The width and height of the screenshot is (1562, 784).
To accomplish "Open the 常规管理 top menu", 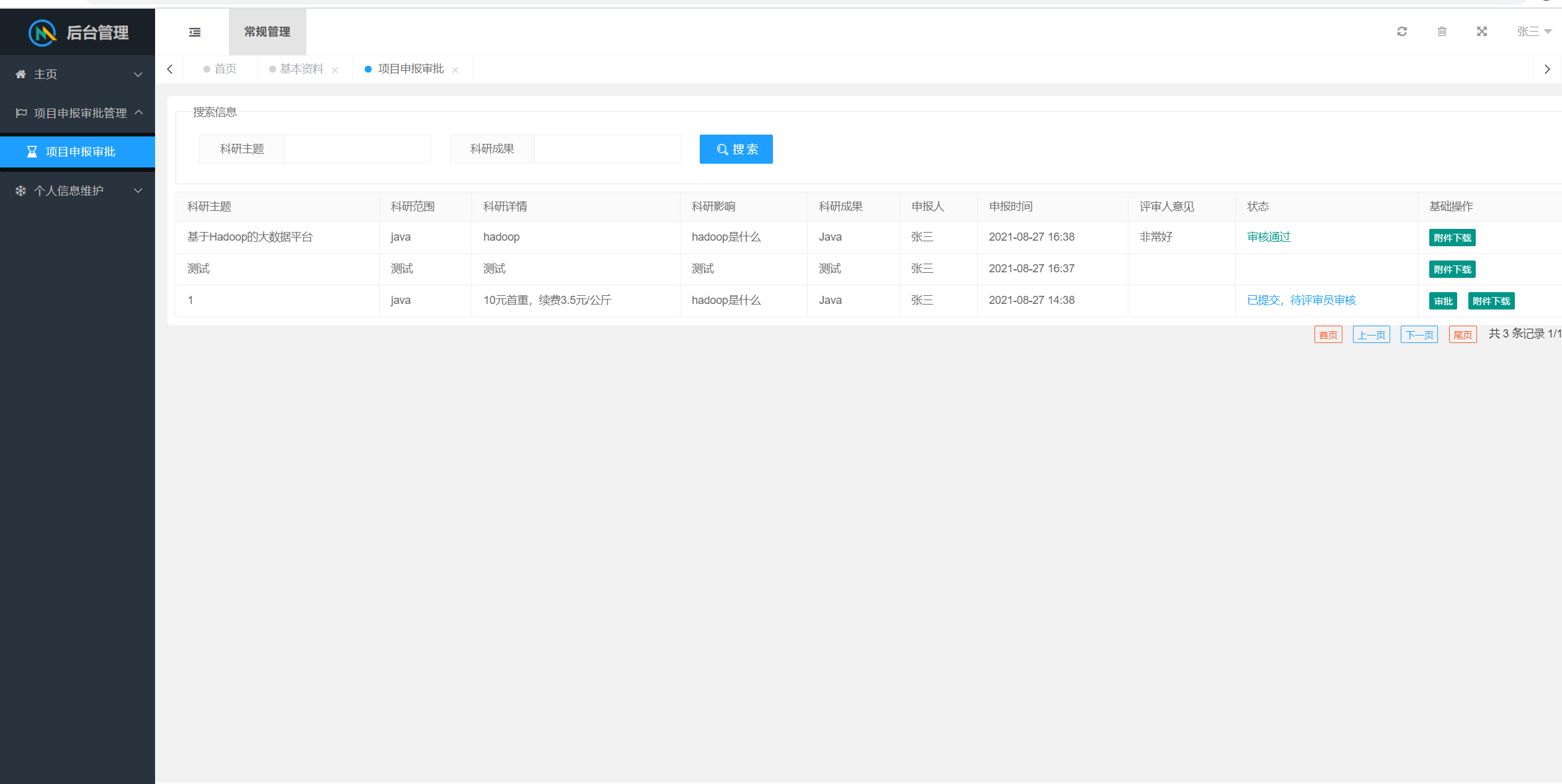I will pyautogui.click(x=267, y=32).
